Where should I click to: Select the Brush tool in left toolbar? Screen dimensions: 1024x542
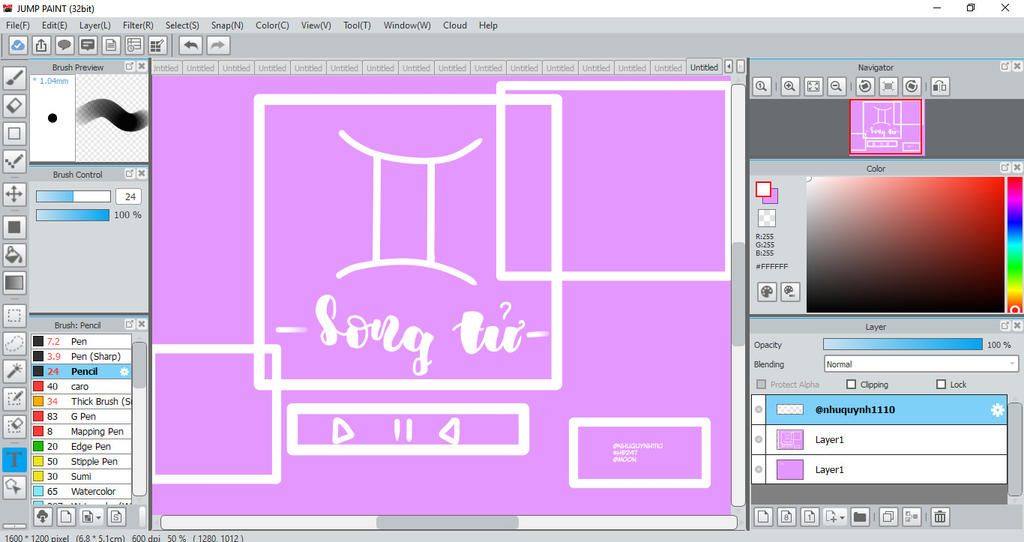coord(14,77)
